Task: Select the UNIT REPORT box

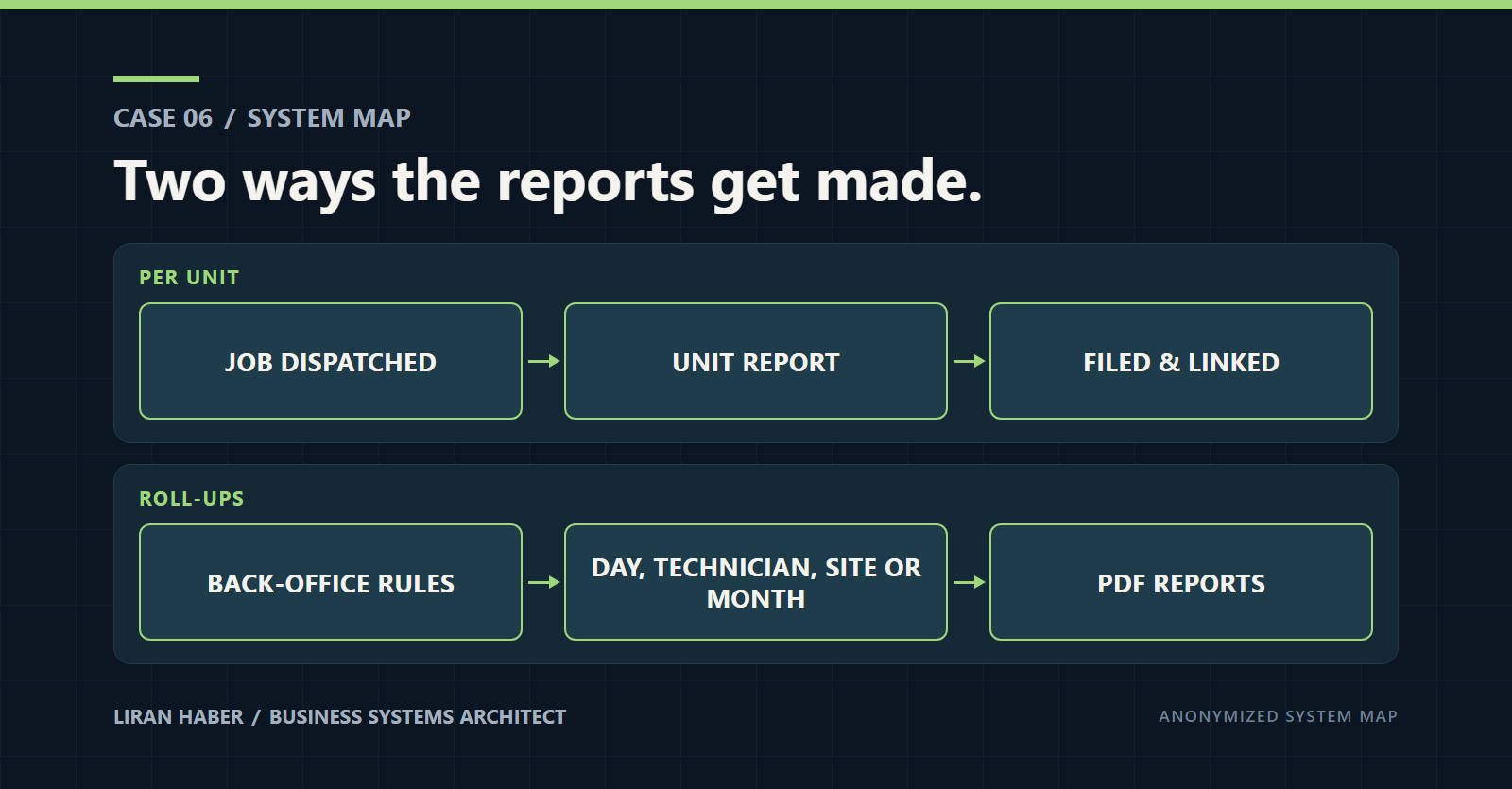Action: pos(756,361)
